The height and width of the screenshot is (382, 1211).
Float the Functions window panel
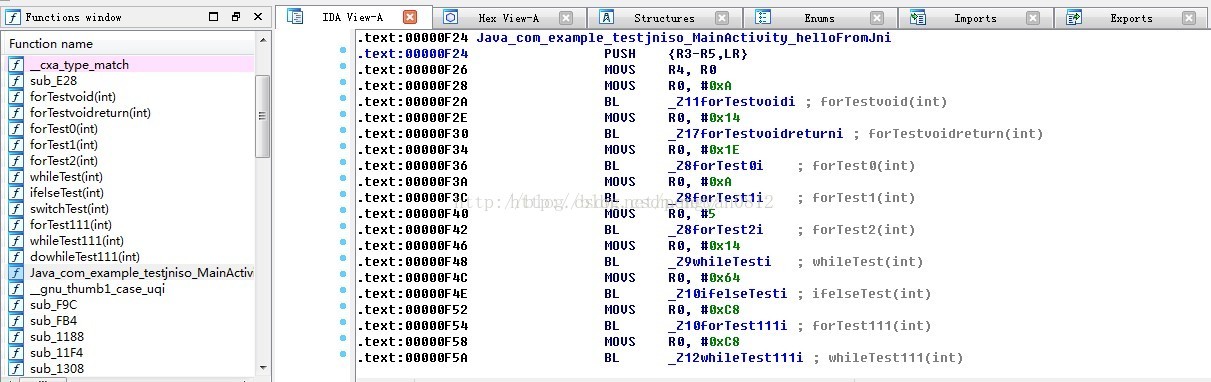(236, 17)
